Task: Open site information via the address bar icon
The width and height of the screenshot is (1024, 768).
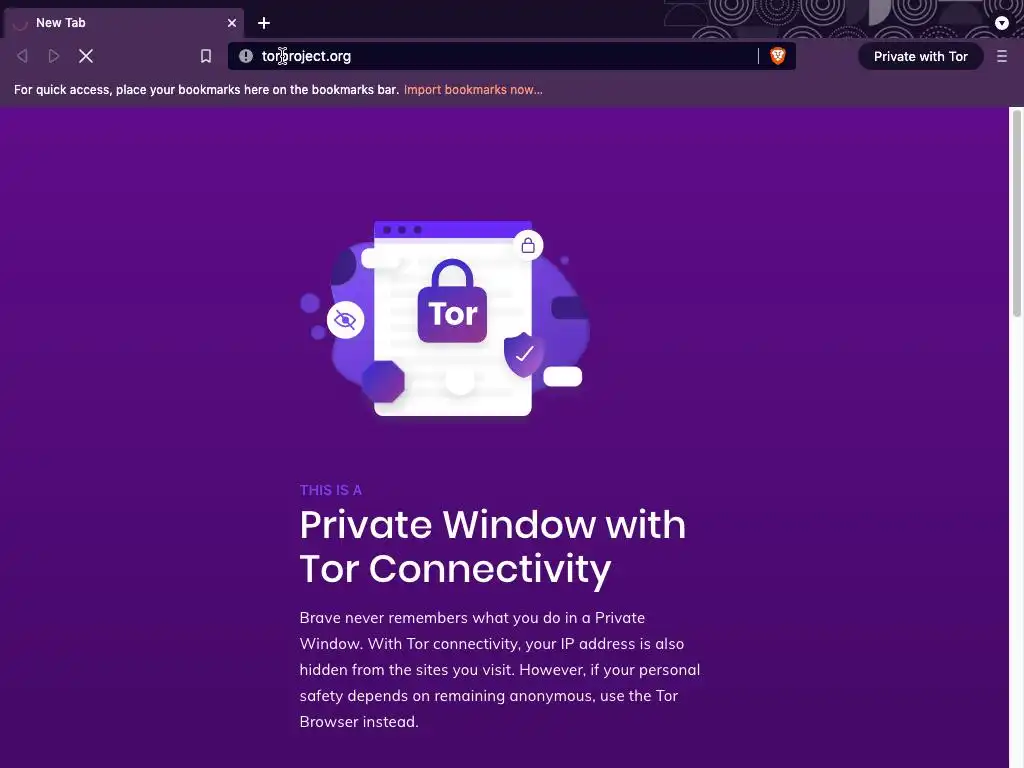Action: [246, 56]
